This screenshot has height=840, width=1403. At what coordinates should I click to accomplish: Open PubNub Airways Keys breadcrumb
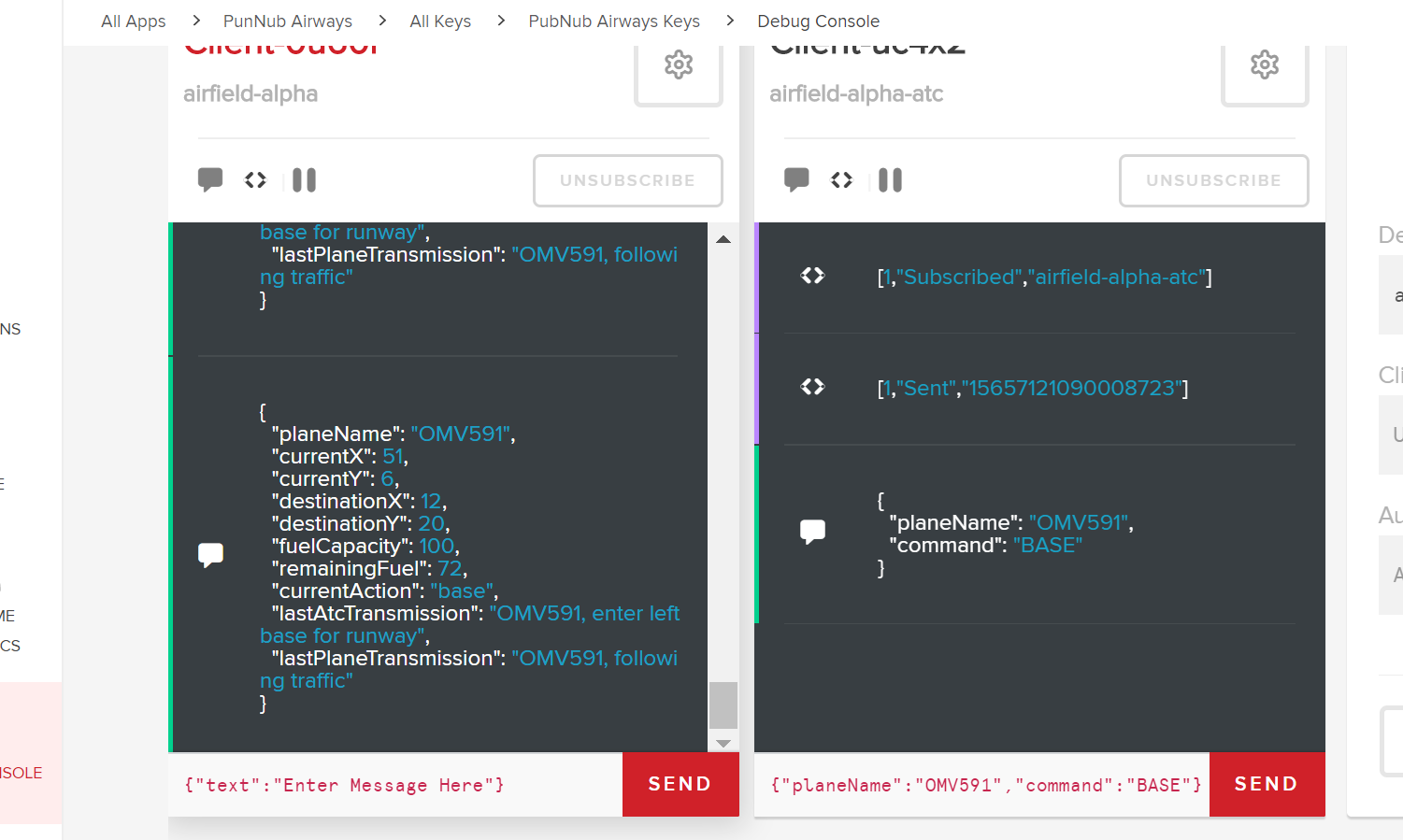click(x=613, y=21)
